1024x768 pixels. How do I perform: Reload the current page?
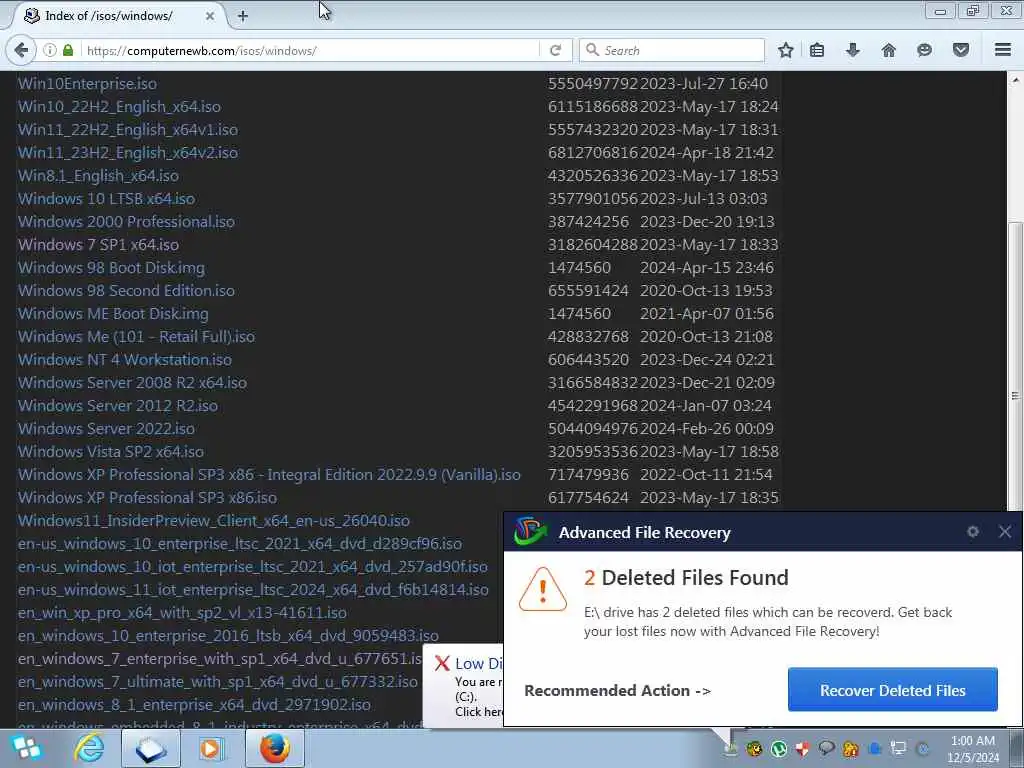point(556,50)
